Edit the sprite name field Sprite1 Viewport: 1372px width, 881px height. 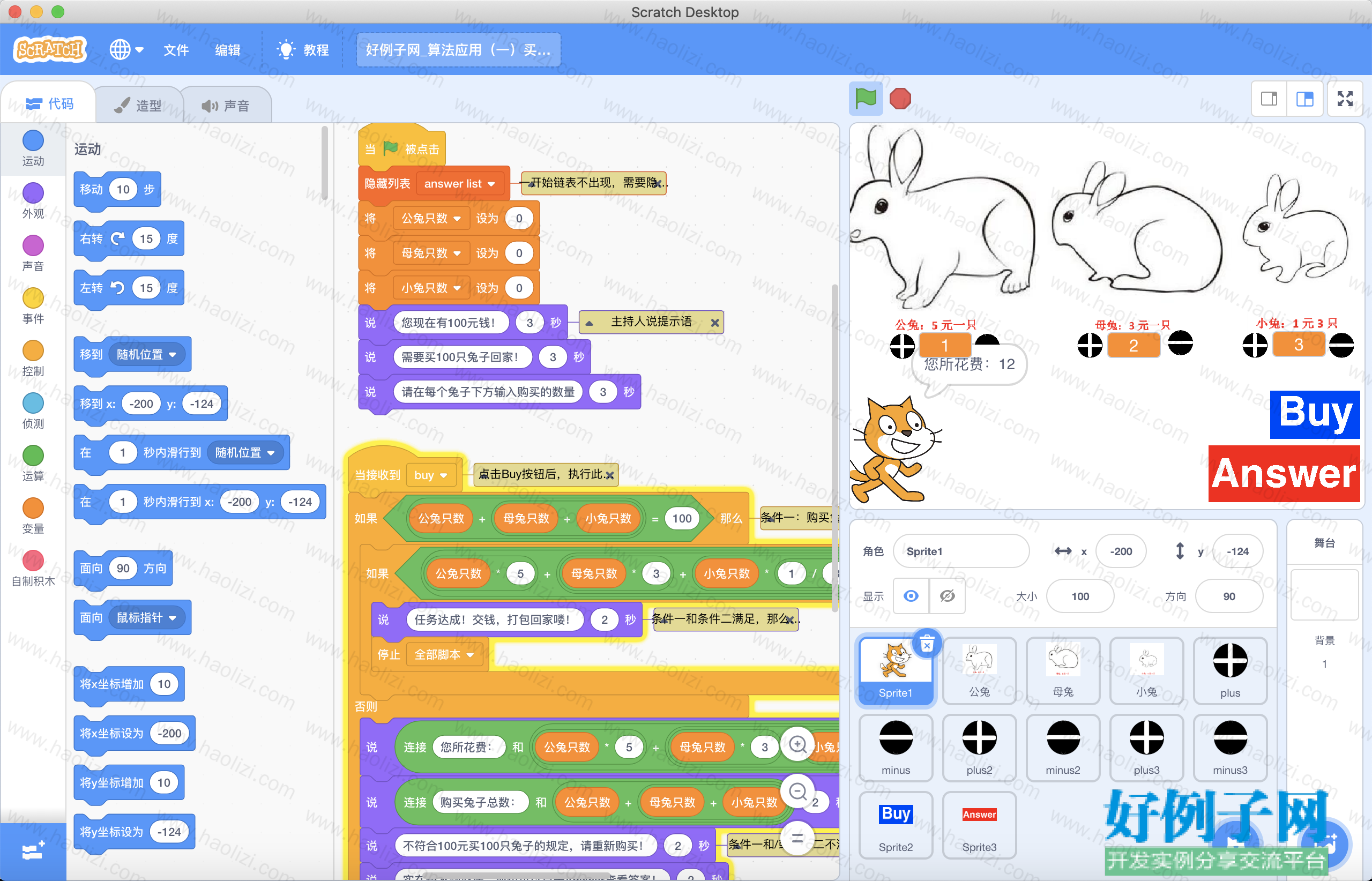961,551
